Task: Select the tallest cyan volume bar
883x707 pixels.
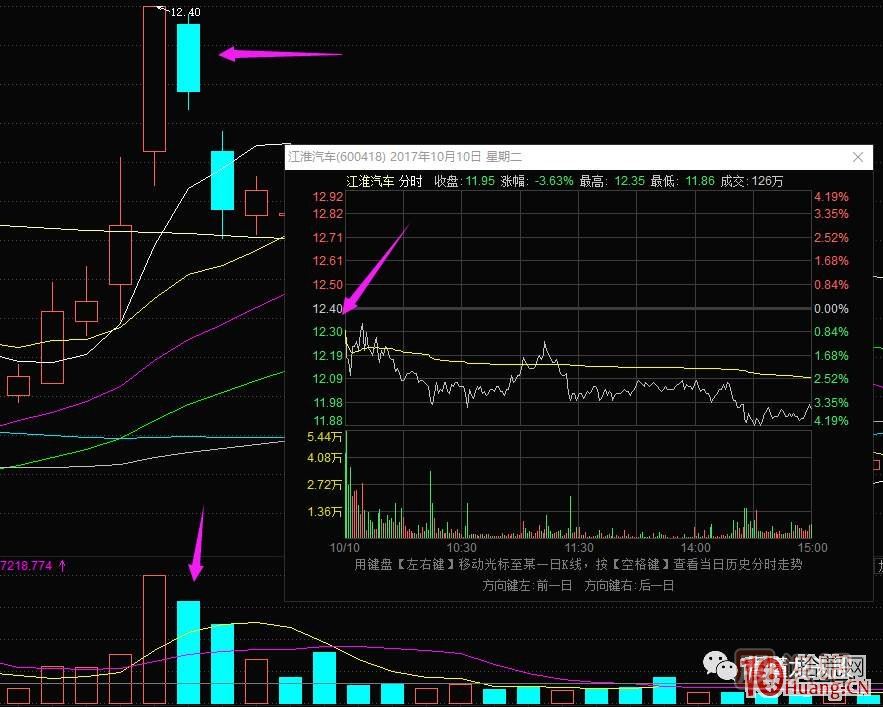Action: click(x=188, y=652)
